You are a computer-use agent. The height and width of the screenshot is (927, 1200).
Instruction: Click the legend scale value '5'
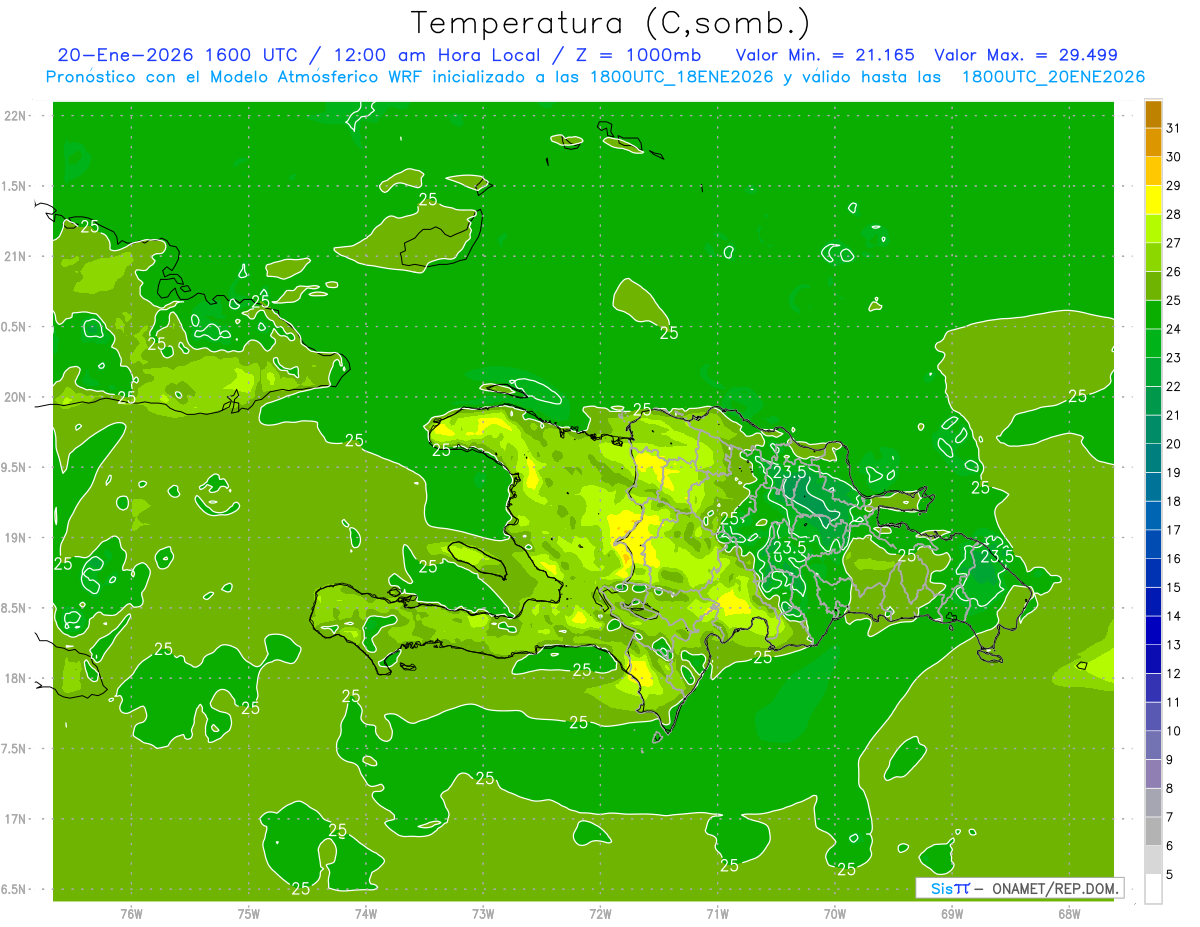click(x=1170, y=875)
